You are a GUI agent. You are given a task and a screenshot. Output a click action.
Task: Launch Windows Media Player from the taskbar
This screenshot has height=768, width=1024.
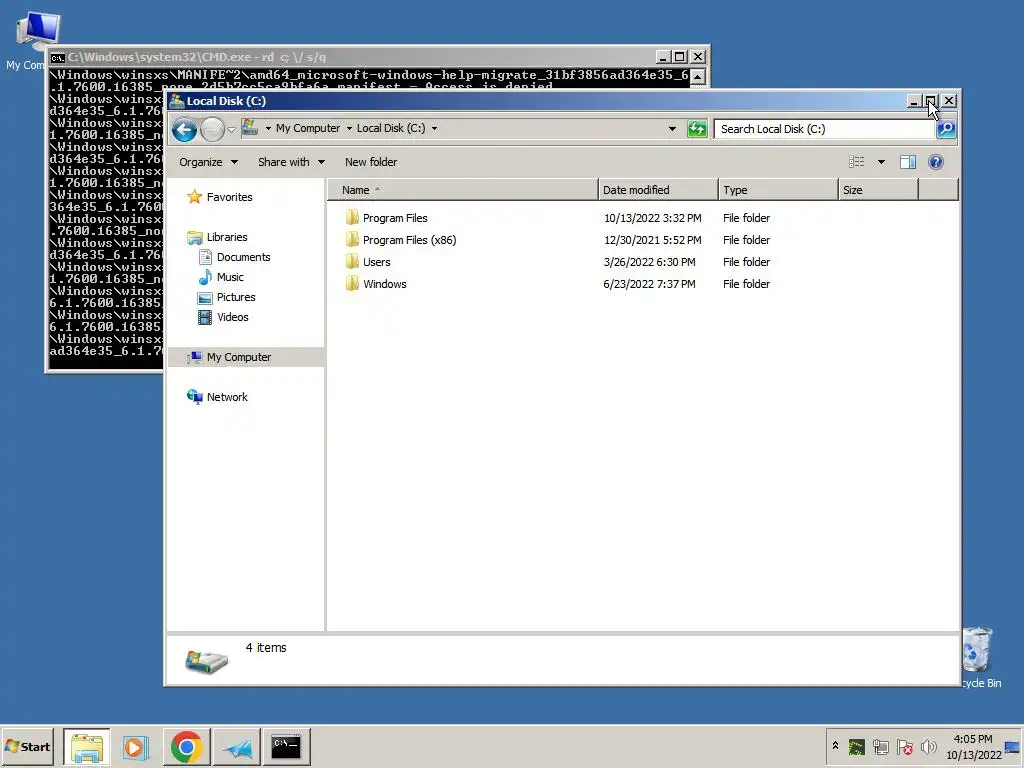(x=136, y=746)
